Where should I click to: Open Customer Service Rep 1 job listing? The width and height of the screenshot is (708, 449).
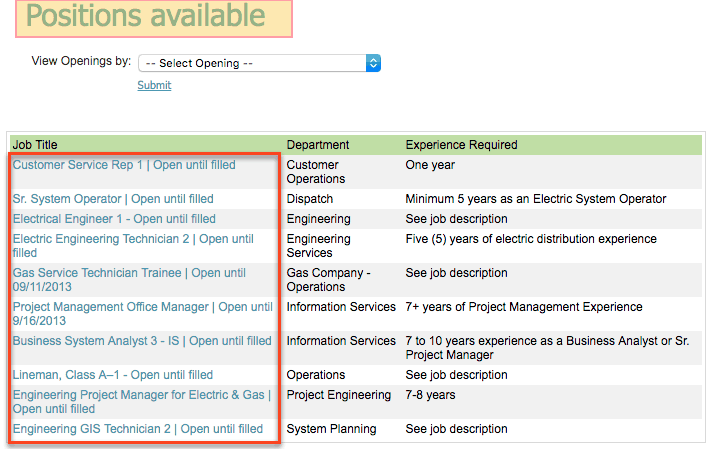124,165
